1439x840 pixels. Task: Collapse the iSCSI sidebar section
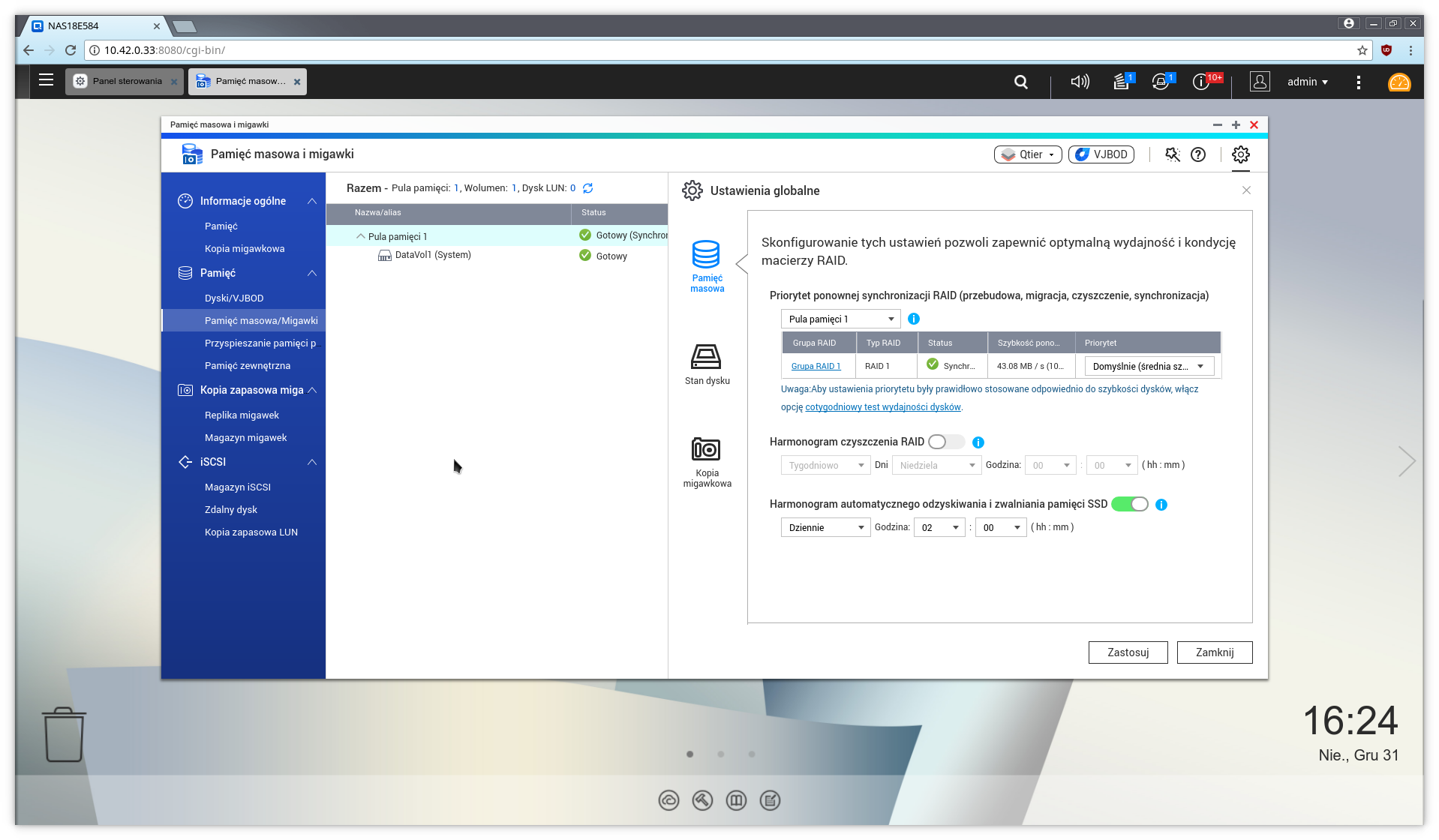312,462
